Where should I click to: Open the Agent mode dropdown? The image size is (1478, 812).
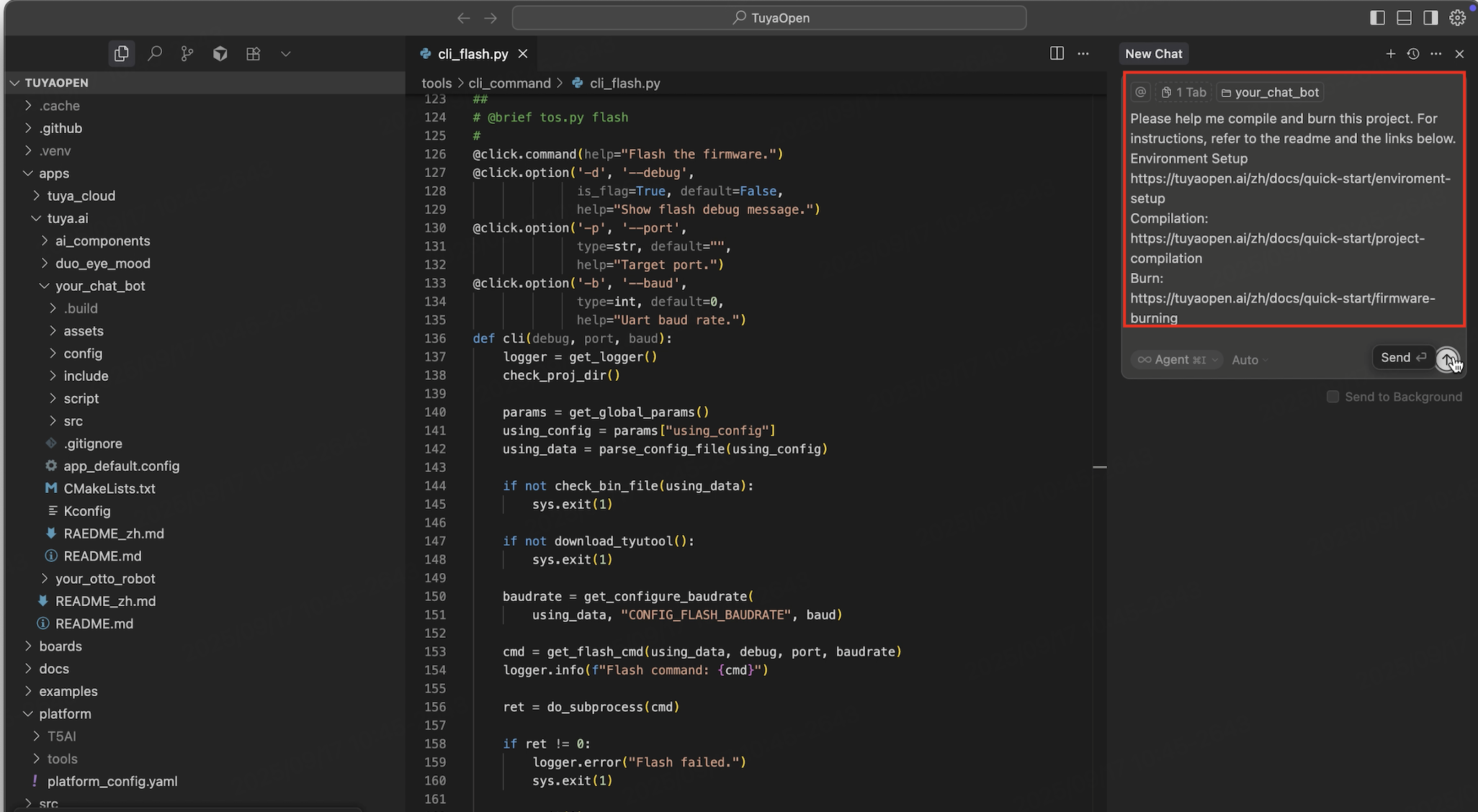tap(1176, 359)
